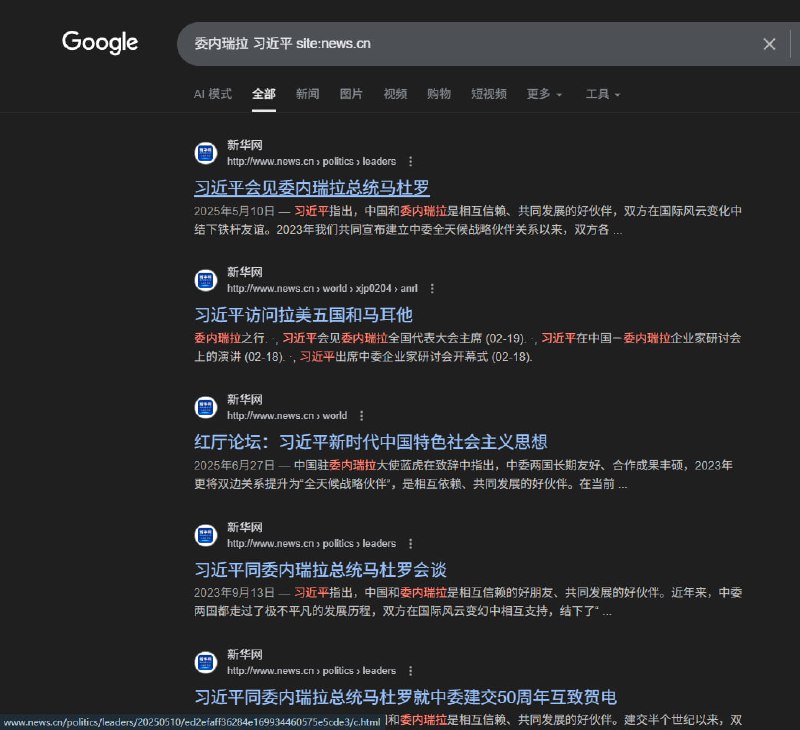Click Xinhua favicon of 红厅论坛 result
This screenshot has height=730, width=800.
pyautogui.click(x=206, y=407)
